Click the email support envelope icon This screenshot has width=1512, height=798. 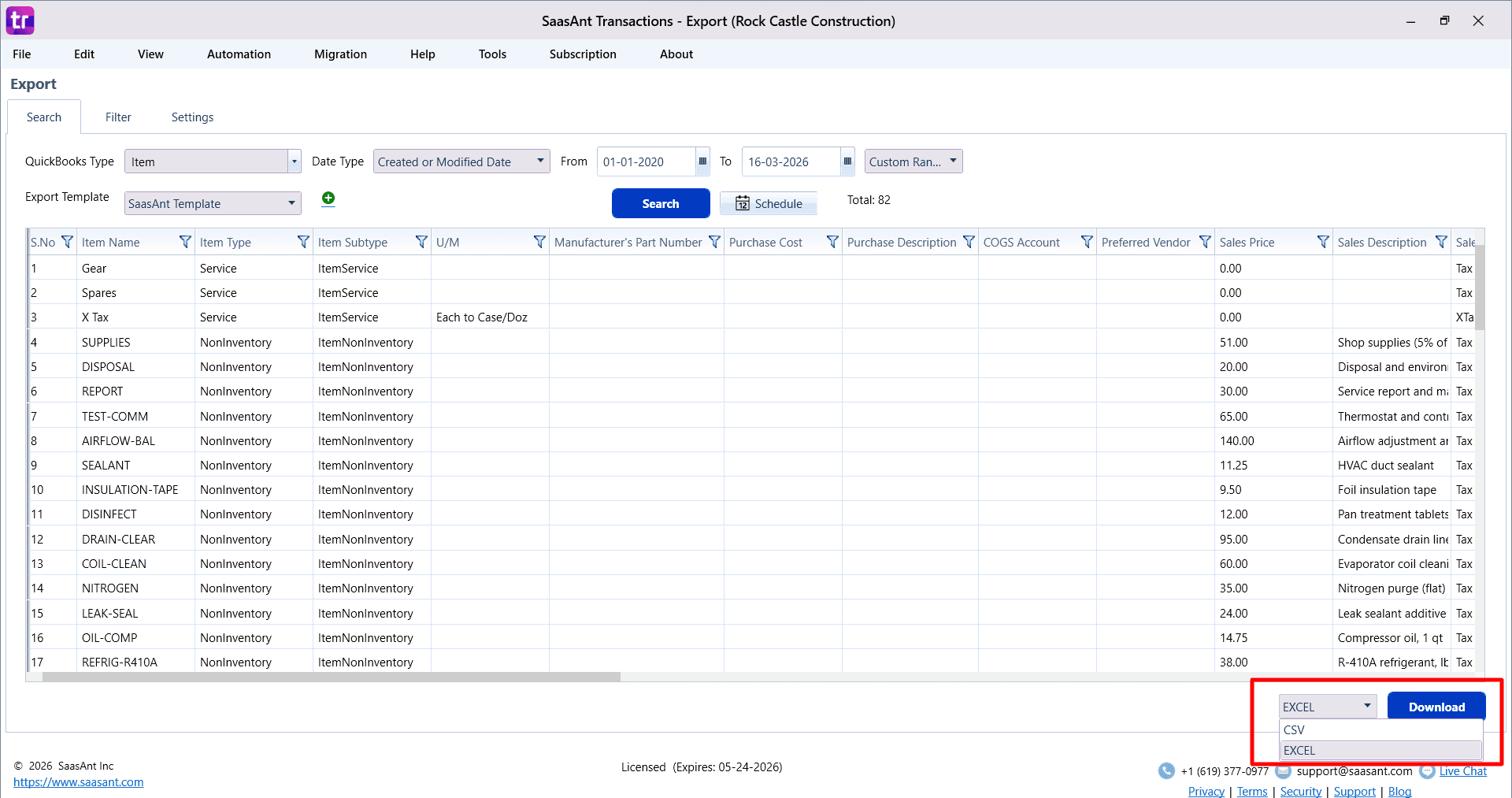point(1283,771)
